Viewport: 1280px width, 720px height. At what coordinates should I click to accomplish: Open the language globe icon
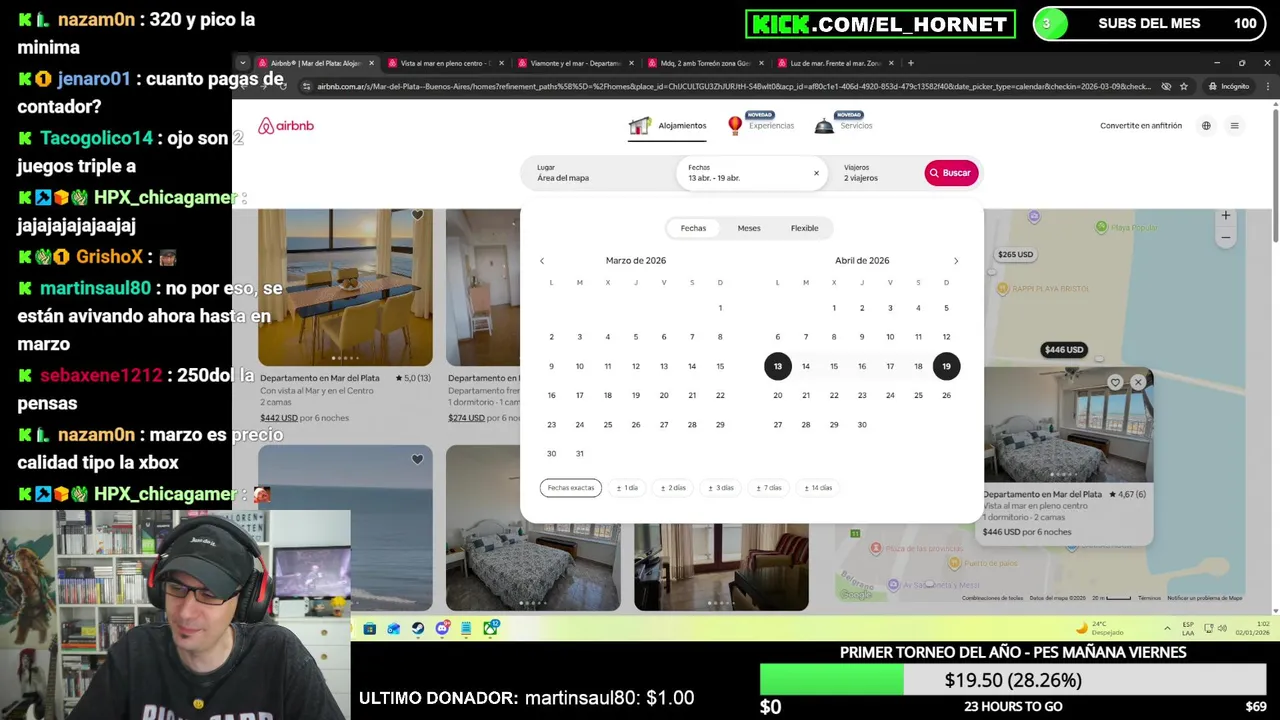[1206, 126]
